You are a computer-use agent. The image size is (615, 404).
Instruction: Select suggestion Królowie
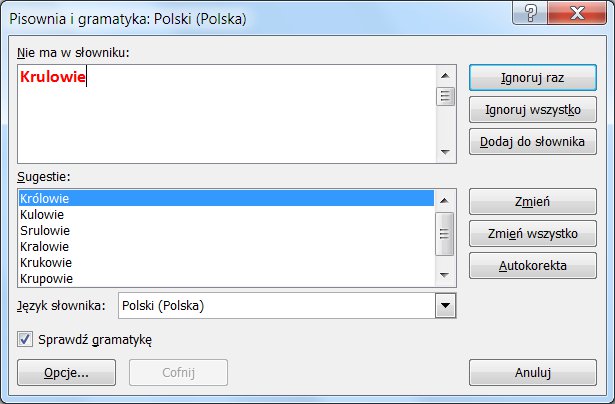pyautogui.click(x=227, y=198)
